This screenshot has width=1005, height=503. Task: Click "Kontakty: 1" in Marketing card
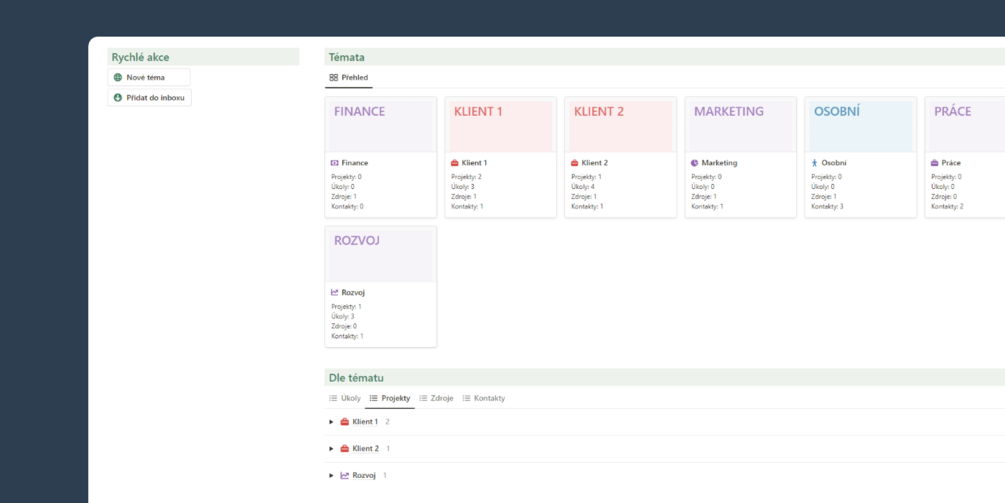(x=707, y=206)
